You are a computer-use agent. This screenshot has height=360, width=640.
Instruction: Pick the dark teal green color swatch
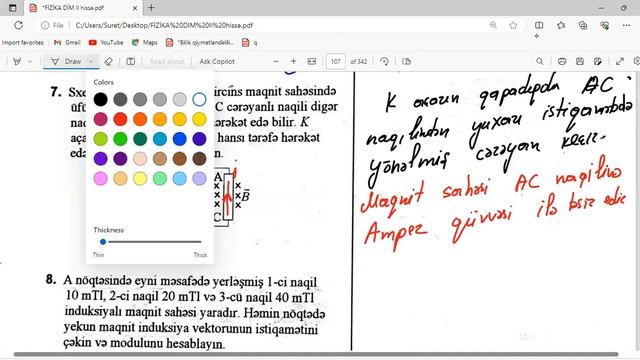click(x=140, y=139)
